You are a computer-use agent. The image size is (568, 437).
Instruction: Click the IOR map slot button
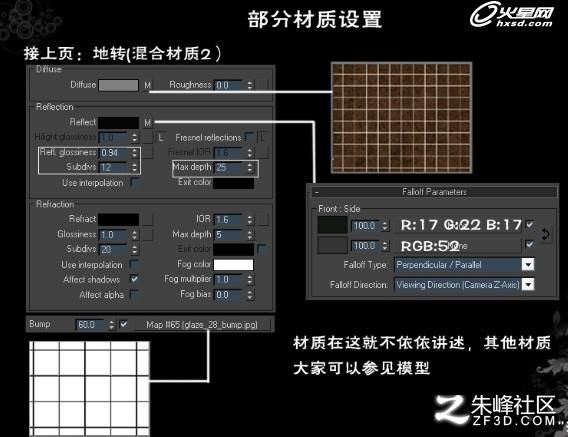pyautogui.click(x=263, y=219)
